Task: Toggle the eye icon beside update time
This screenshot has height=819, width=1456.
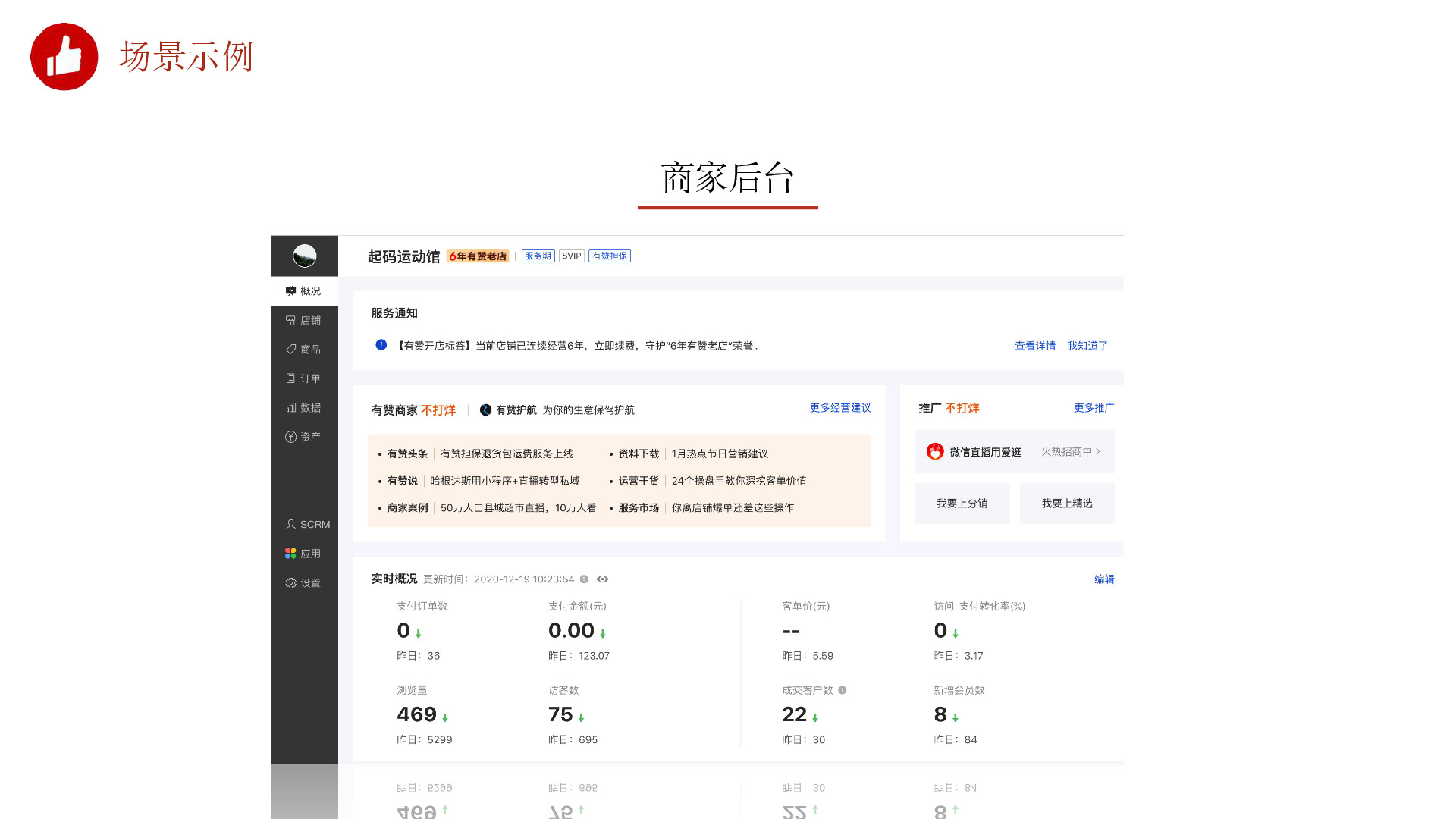Action: coord(602,579)
